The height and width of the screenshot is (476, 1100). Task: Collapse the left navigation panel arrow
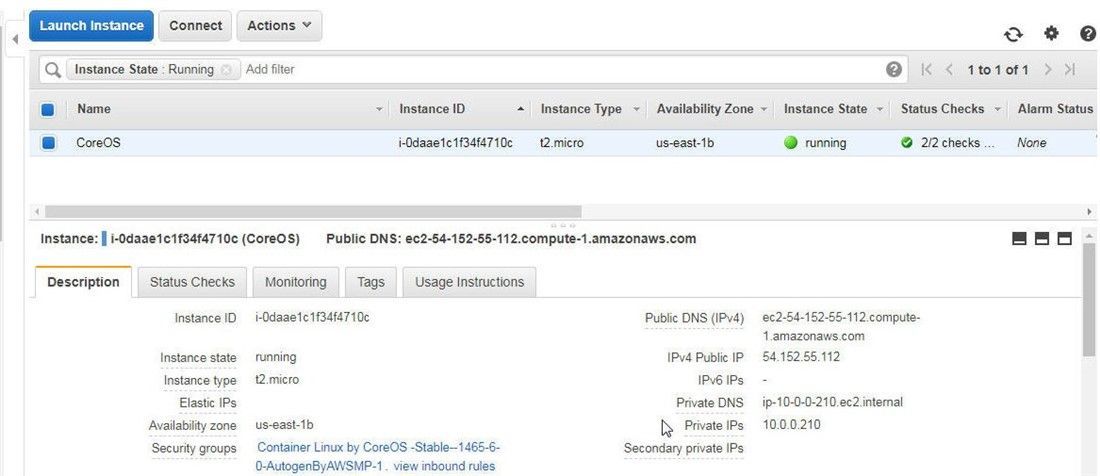[x=15, y=39]
